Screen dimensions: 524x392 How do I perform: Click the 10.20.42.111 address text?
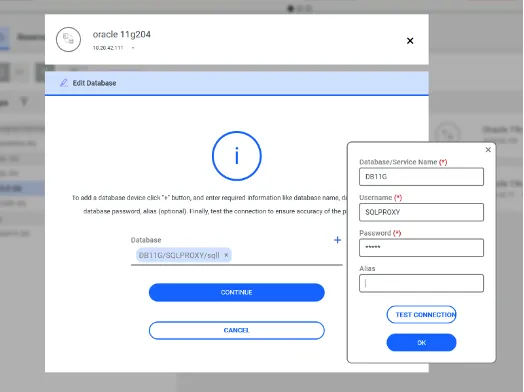point(108,48)
